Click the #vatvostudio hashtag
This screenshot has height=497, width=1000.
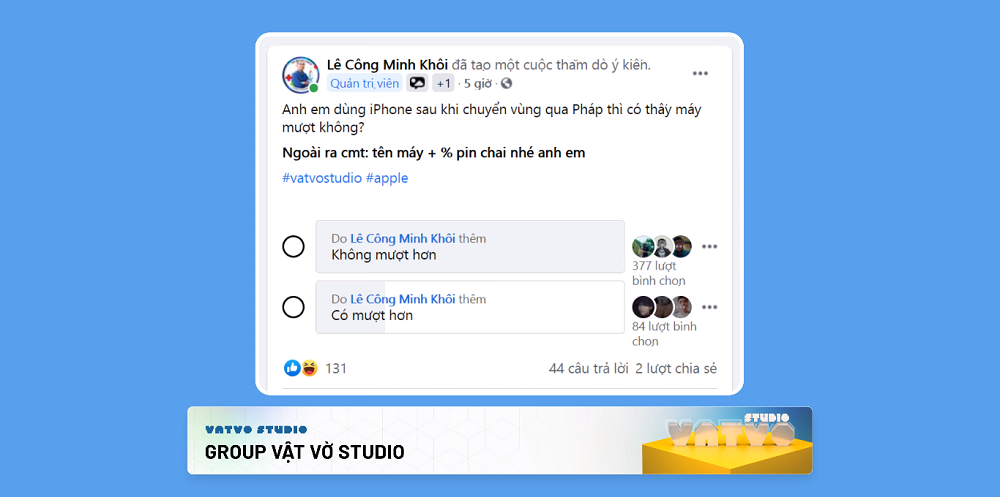pyautogui.click(x=322, y=178)
